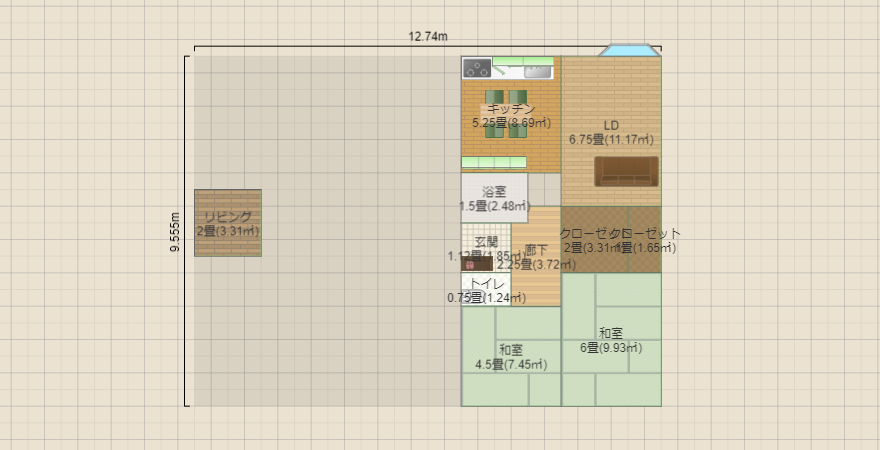Select the dark shoe cabinet in 玄関

click(x=477, y=264)
